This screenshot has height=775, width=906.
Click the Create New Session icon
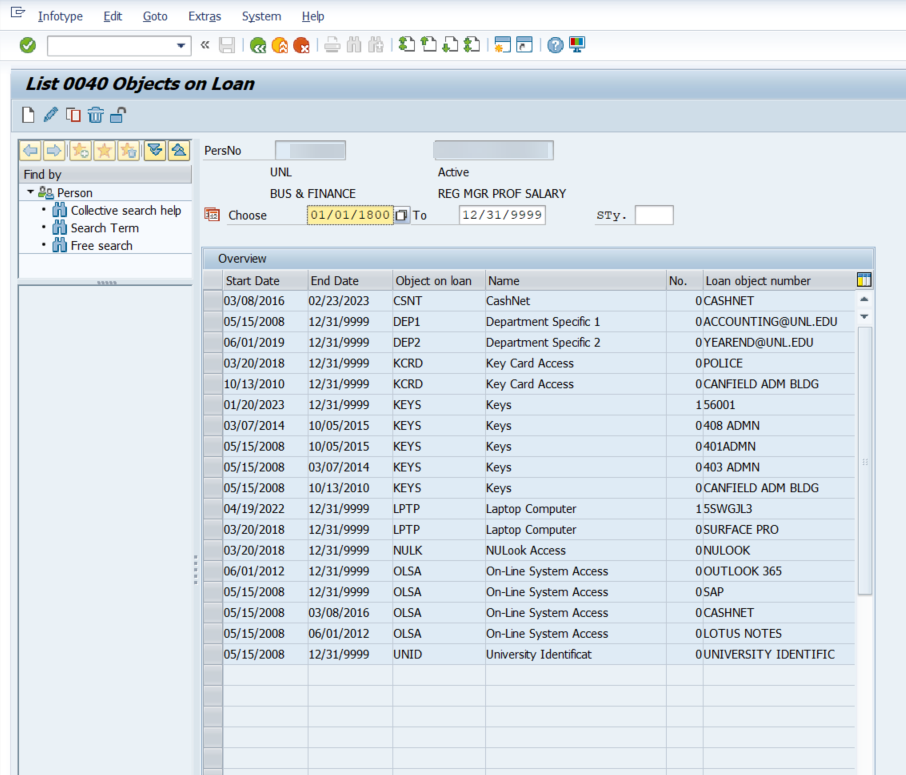click(503, 45)
